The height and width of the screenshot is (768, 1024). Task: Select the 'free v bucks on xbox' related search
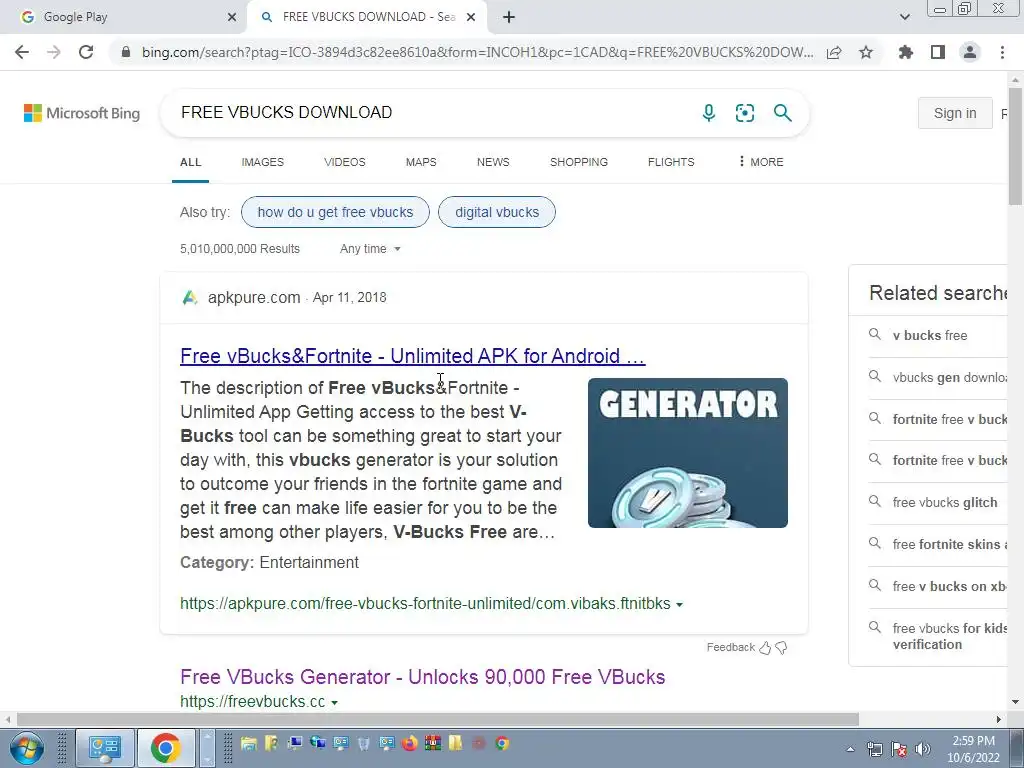[x=950, y=586]
